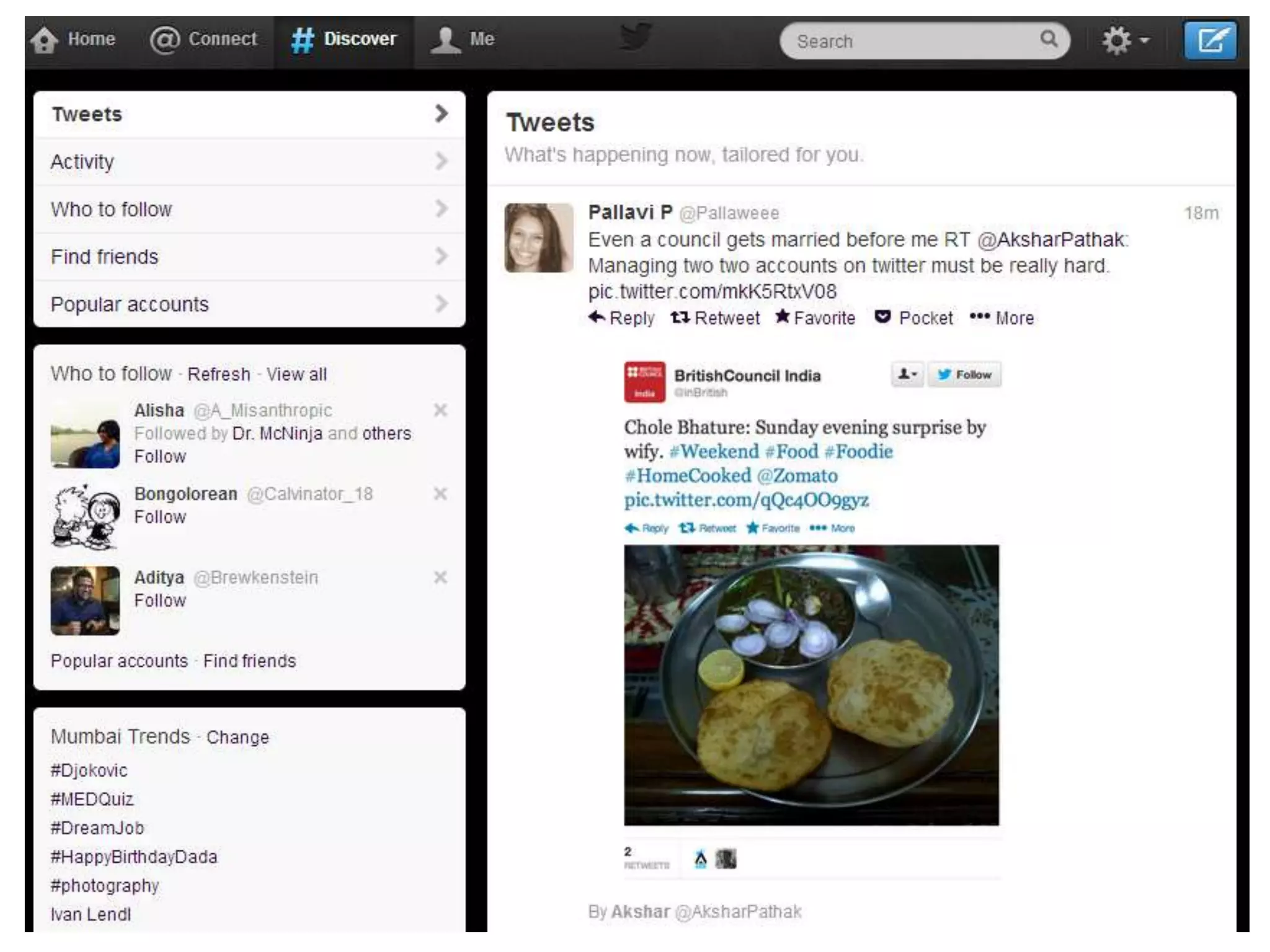Save tweet to Pocket

click(913, 318)
